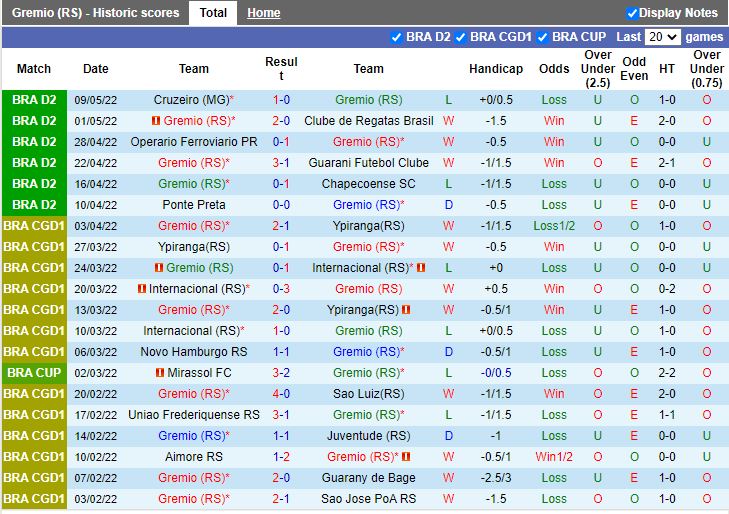The width and height of the screenshot is (729, 514).
Task: Open Cruzeiro (MG) team link
Action: [192, 100]
